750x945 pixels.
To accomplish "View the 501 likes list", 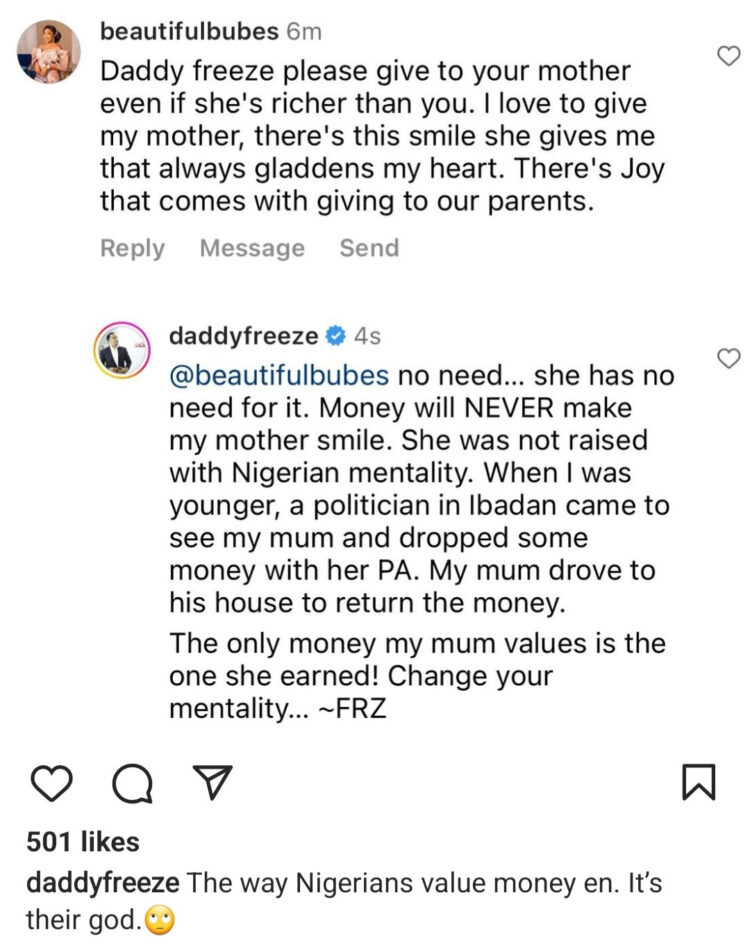I will 82,842.
